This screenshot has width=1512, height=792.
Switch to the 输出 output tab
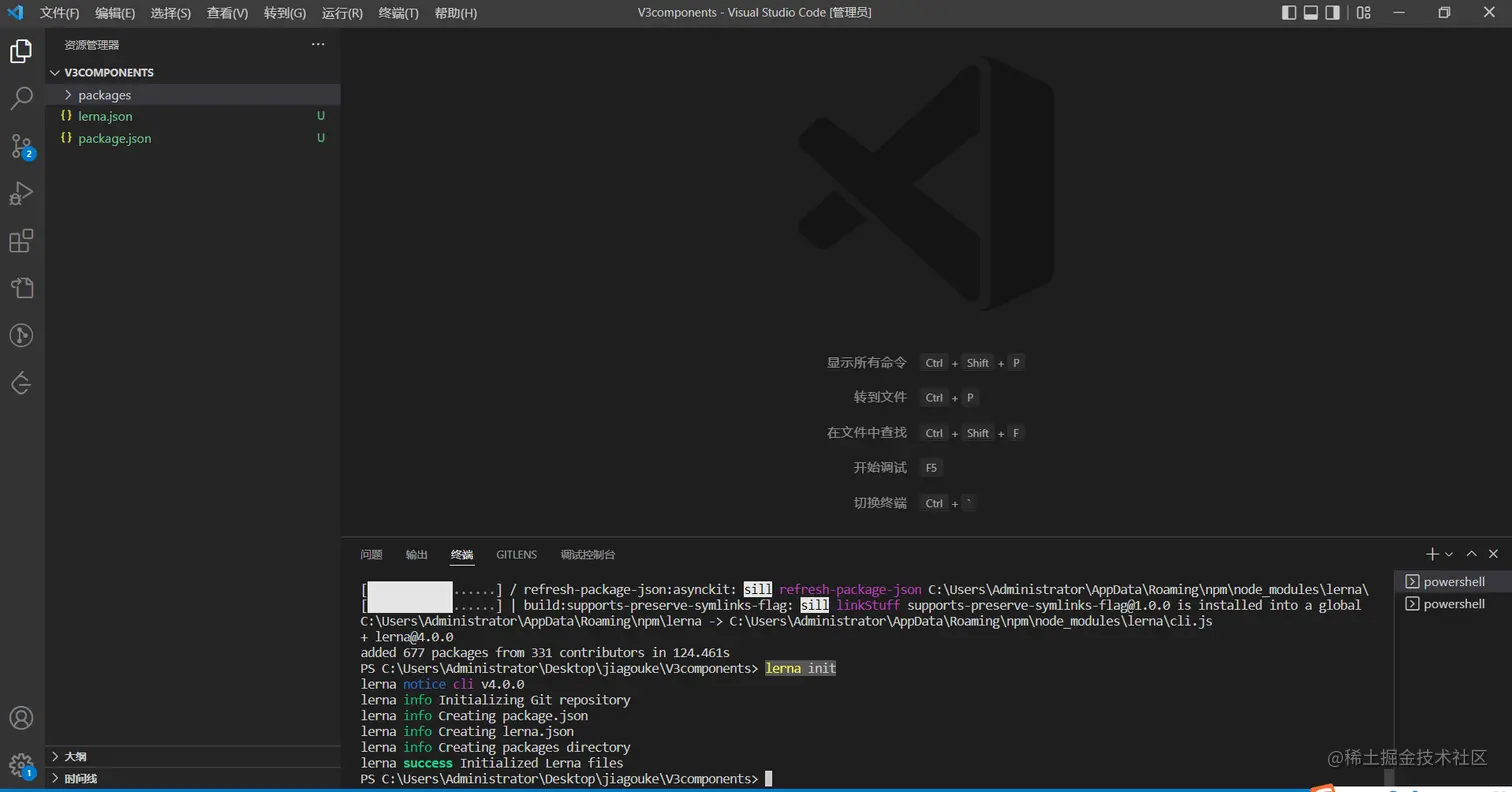coord(416,555)
